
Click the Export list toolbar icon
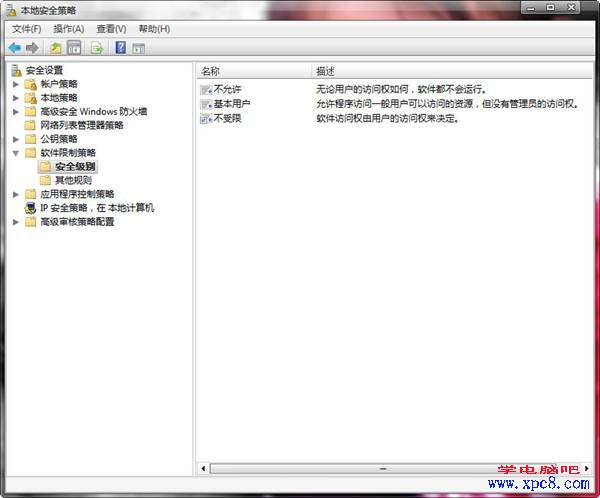click(97, 47)
